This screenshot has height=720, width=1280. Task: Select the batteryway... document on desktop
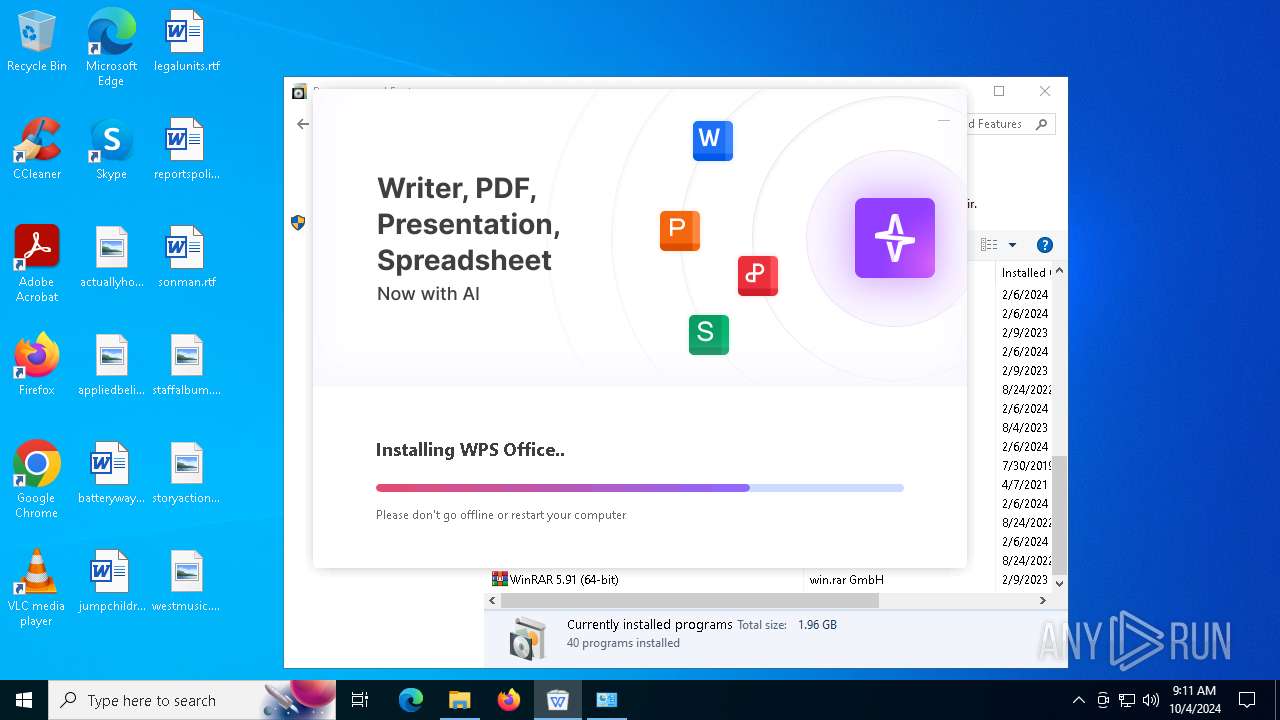pos(111,473)
